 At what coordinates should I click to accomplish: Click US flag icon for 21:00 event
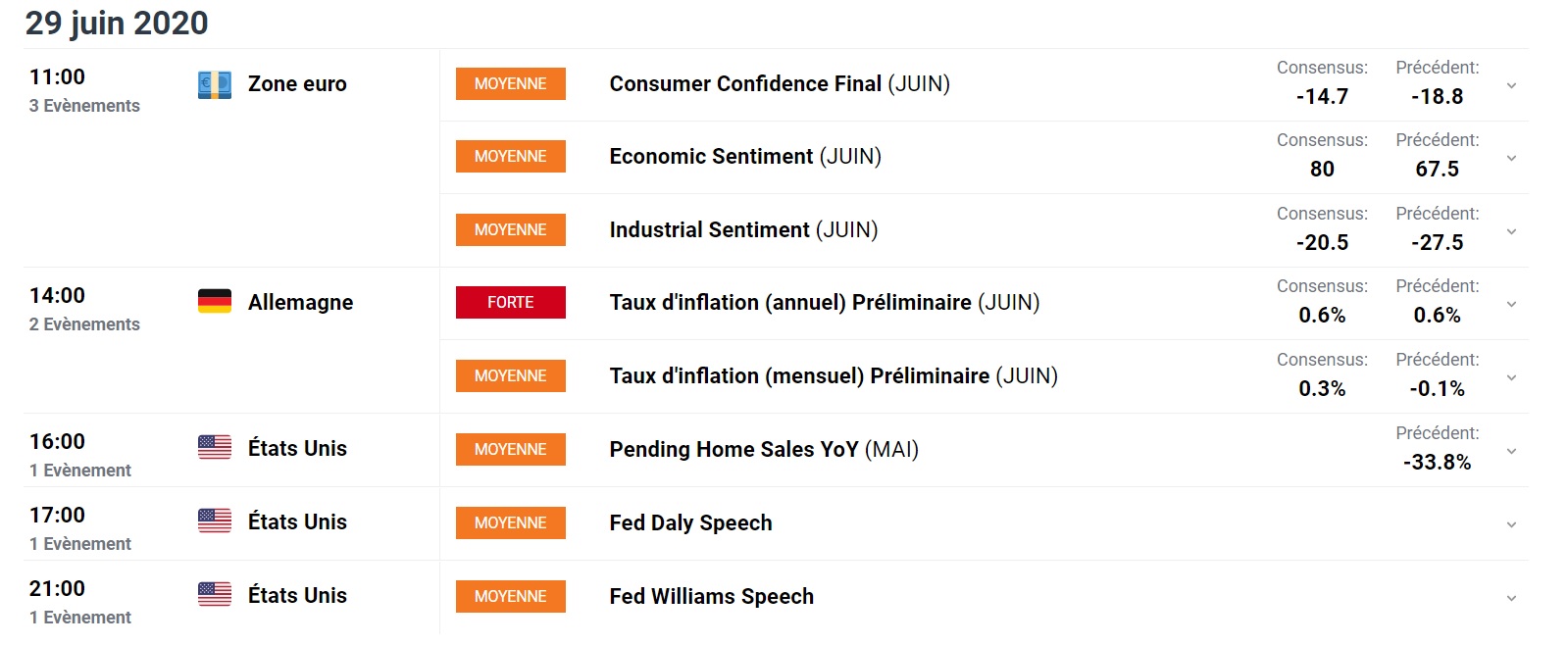click(x=215, y=595)
